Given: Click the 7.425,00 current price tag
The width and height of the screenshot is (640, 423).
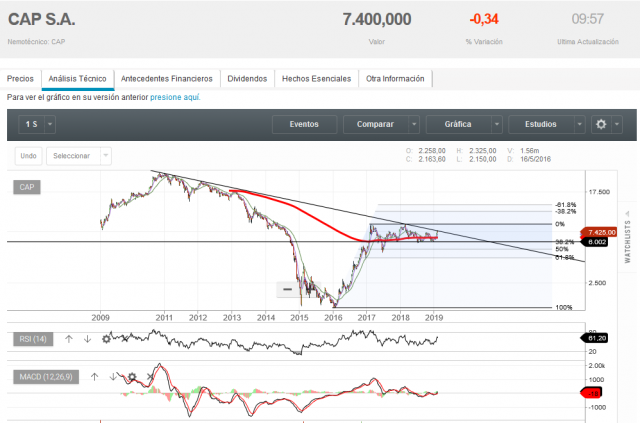Looking at the screenshot, I should 599,232.
